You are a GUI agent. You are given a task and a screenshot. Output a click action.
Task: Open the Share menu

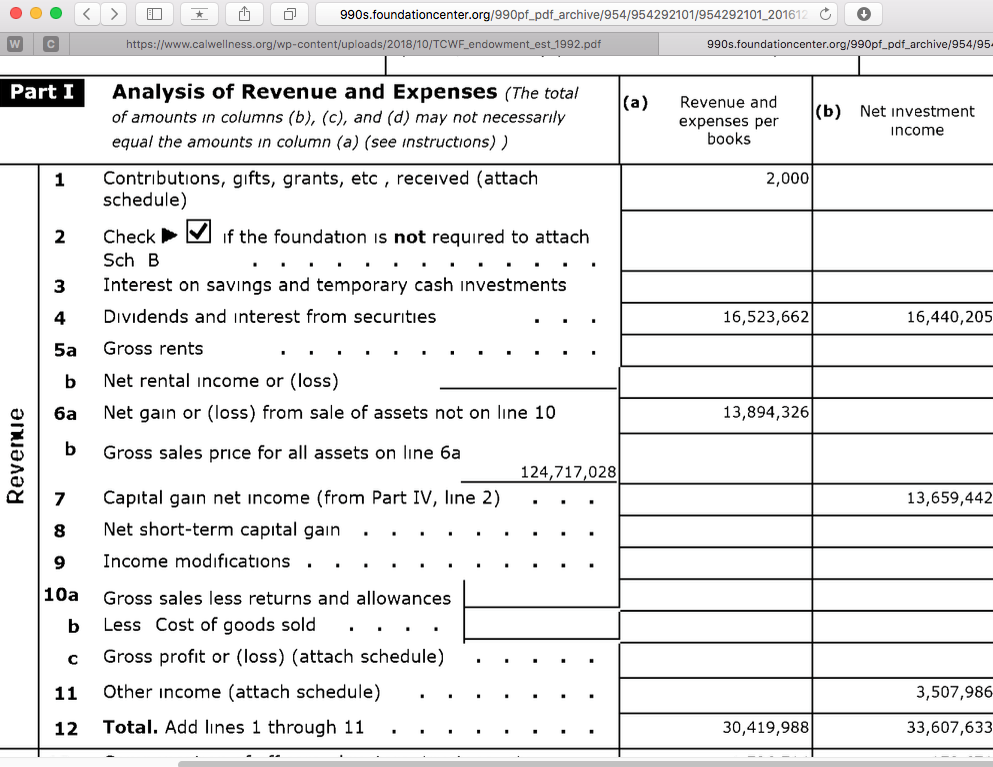click(x=246, y=14)
